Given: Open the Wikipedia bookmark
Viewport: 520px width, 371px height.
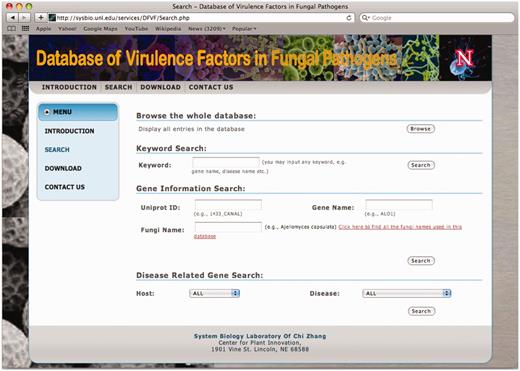Looking at the screenshot, I should [x=168, y=29].
